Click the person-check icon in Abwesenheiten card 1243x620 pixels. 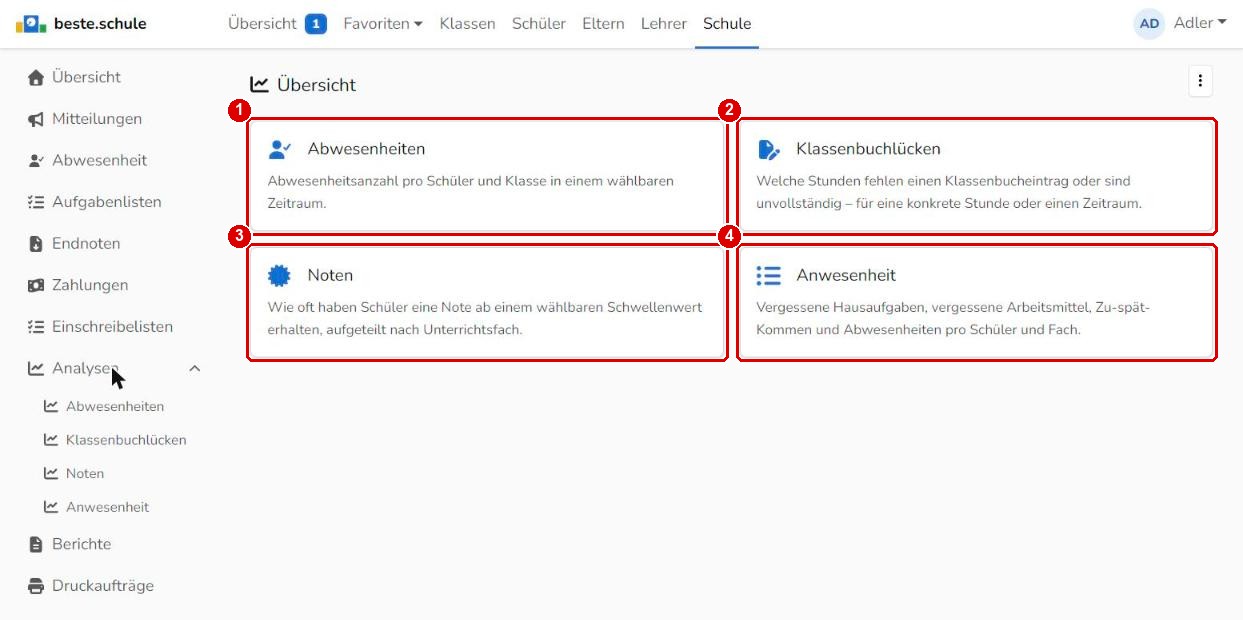tap(280, 149)
